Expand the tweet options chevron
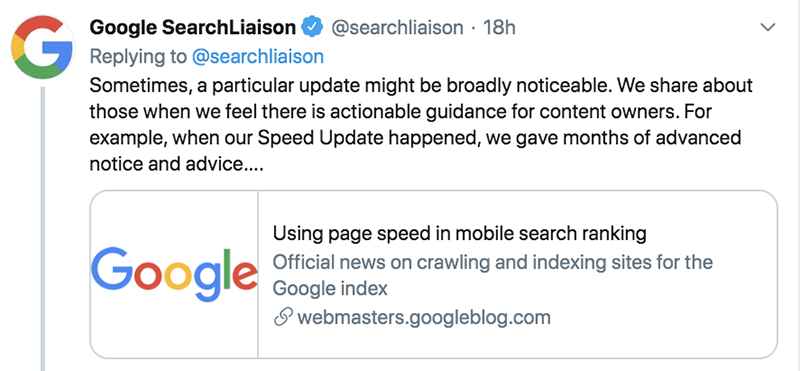Screen dimensions: 800x371 click(x=768, y=28)
